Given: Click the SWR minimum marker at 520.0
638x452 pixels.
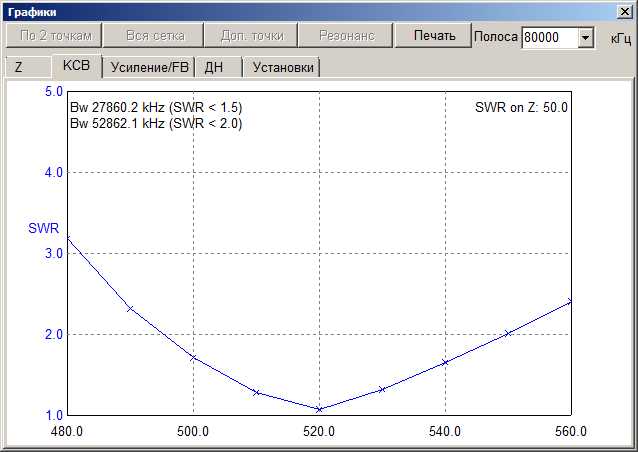Looking at the screenshot, I should click(319, 409).
